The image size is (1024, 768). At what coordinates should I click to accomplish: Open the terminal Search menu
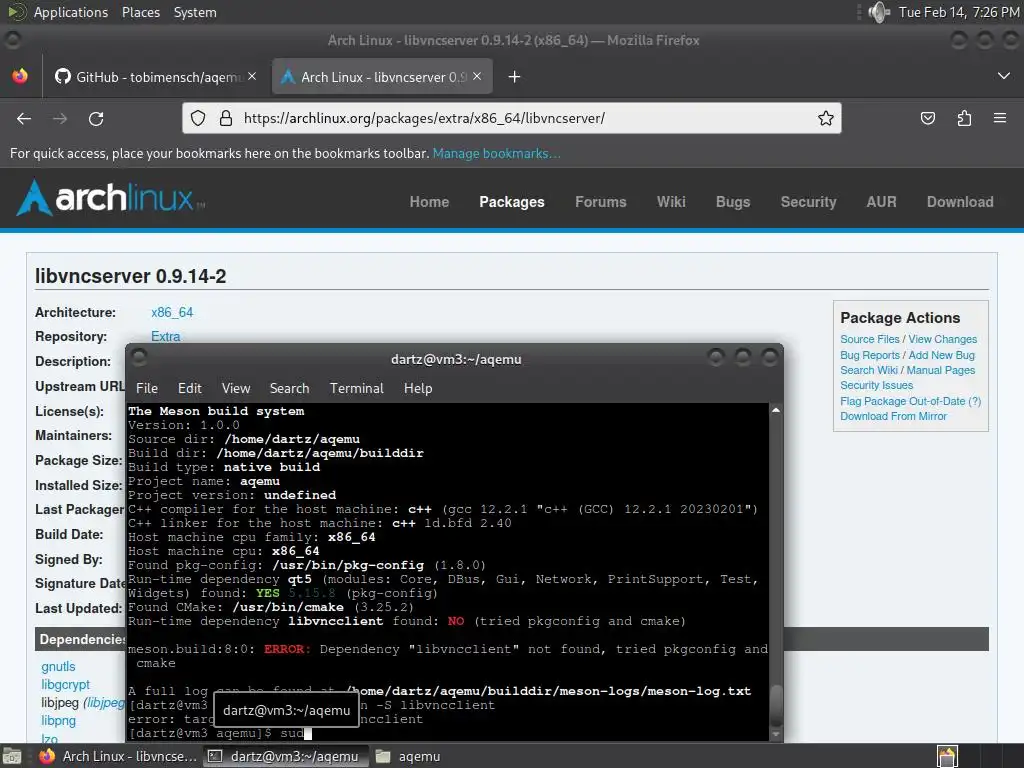coord(289,388)
